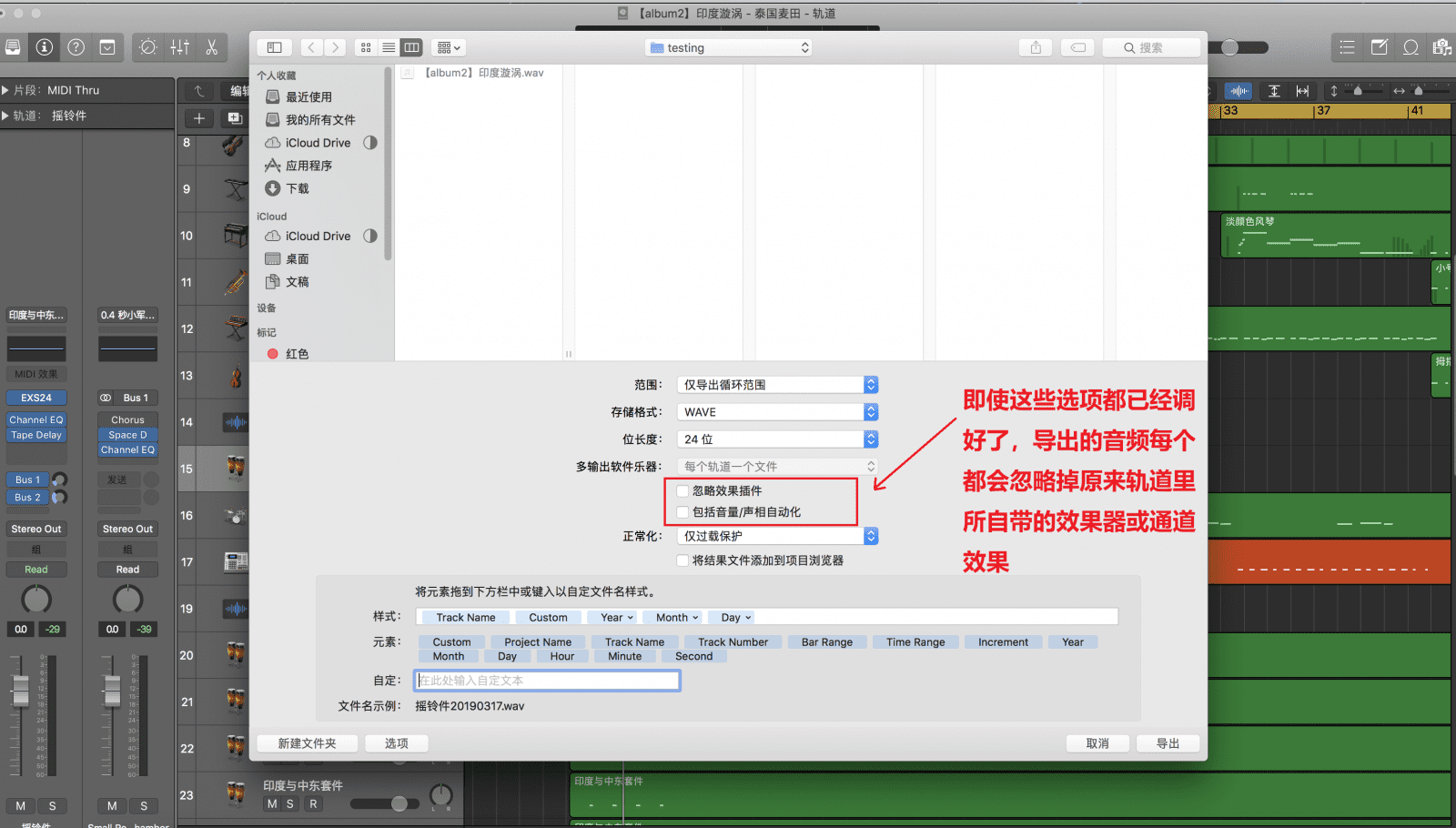Open Quick Help question mark icon

tap(76, 47)
